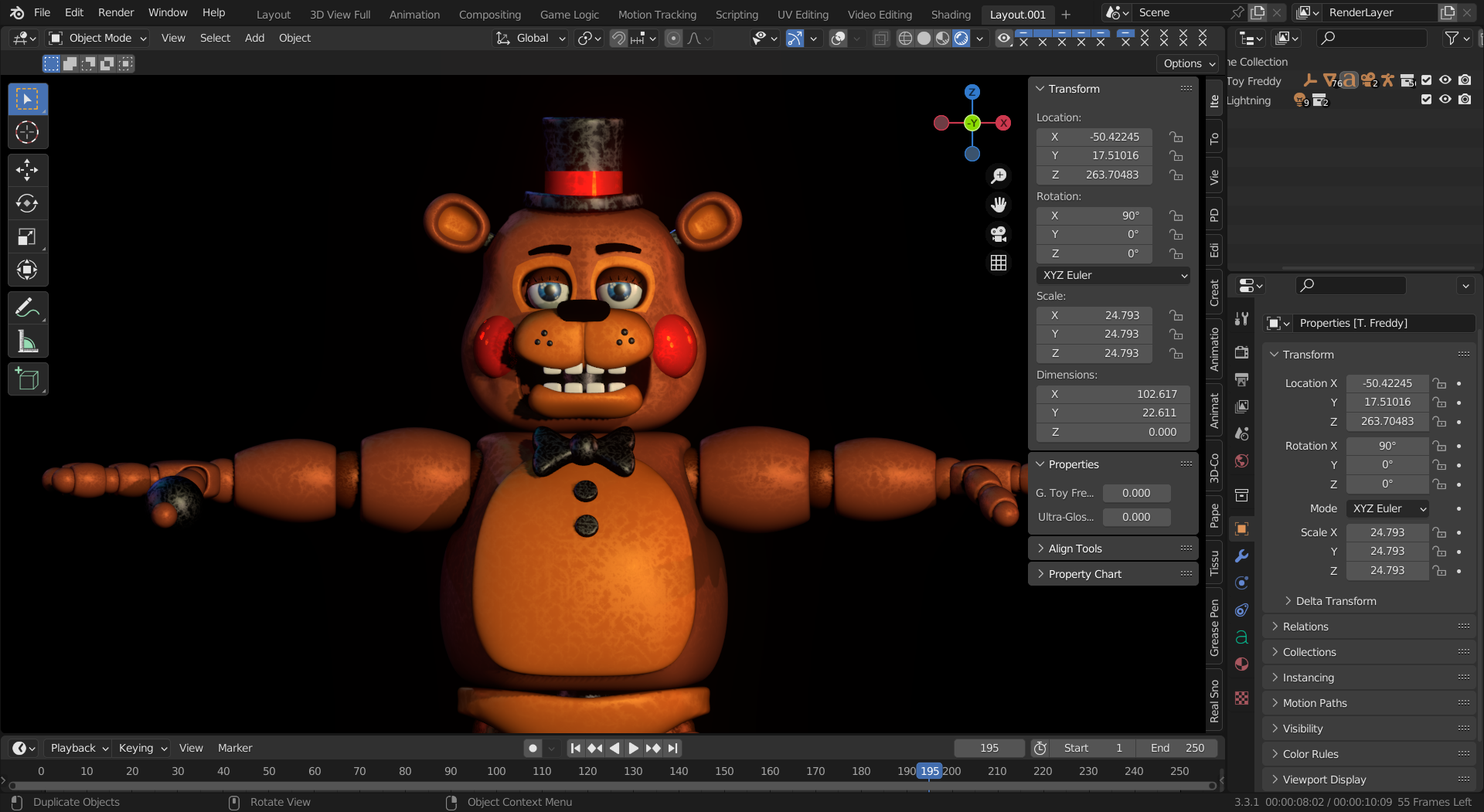Select the Rotate tool

pos(27,203)
